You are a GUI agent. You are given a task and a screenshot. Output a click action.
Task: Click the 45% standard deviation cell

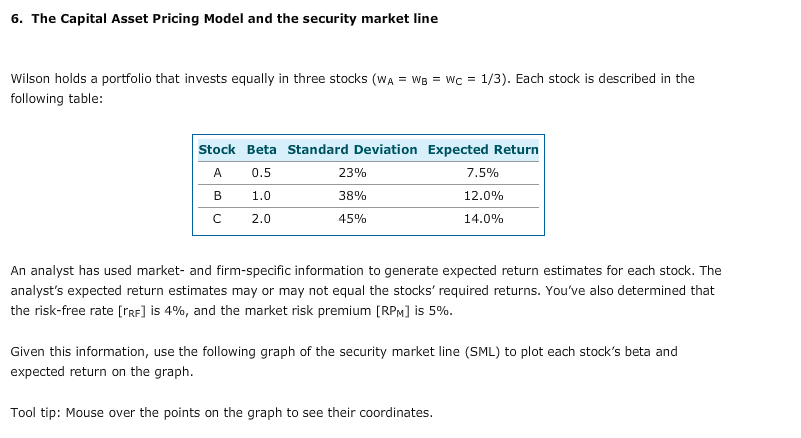352,219
